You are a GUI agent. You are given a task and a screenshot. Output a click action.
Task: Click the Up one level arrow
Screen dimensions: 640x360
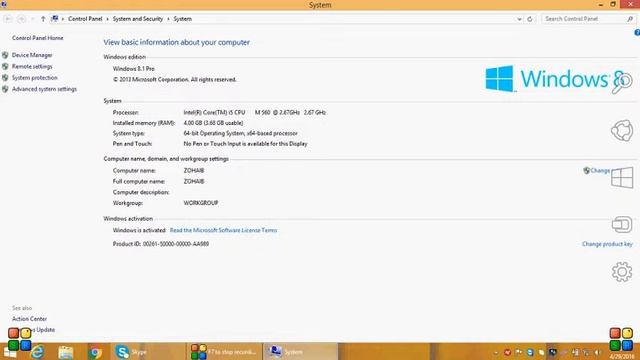(43, 19)
